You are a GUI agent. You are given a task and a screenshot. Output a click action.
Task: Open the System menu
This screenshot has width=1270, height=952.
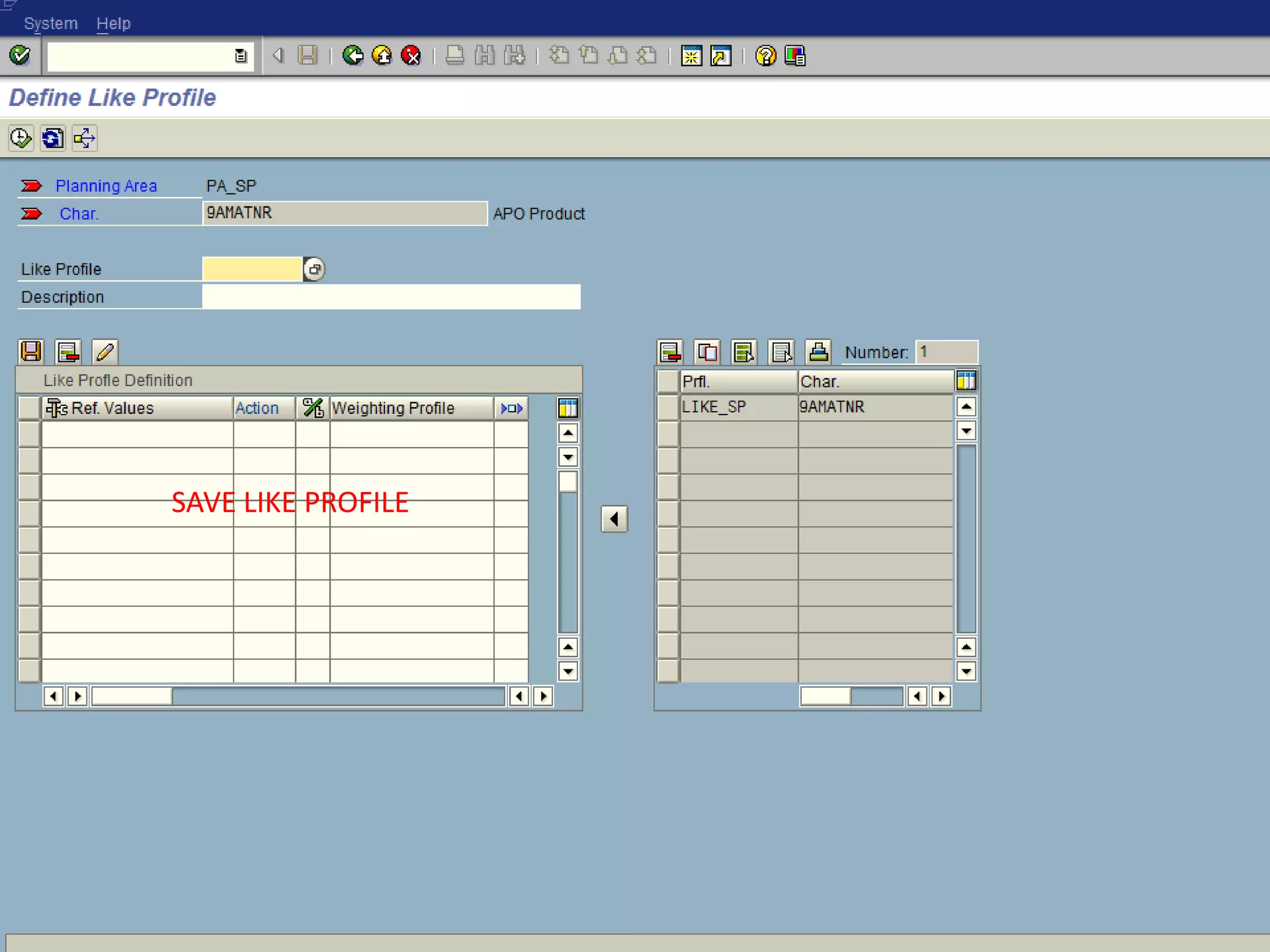(x=51, y=24)
